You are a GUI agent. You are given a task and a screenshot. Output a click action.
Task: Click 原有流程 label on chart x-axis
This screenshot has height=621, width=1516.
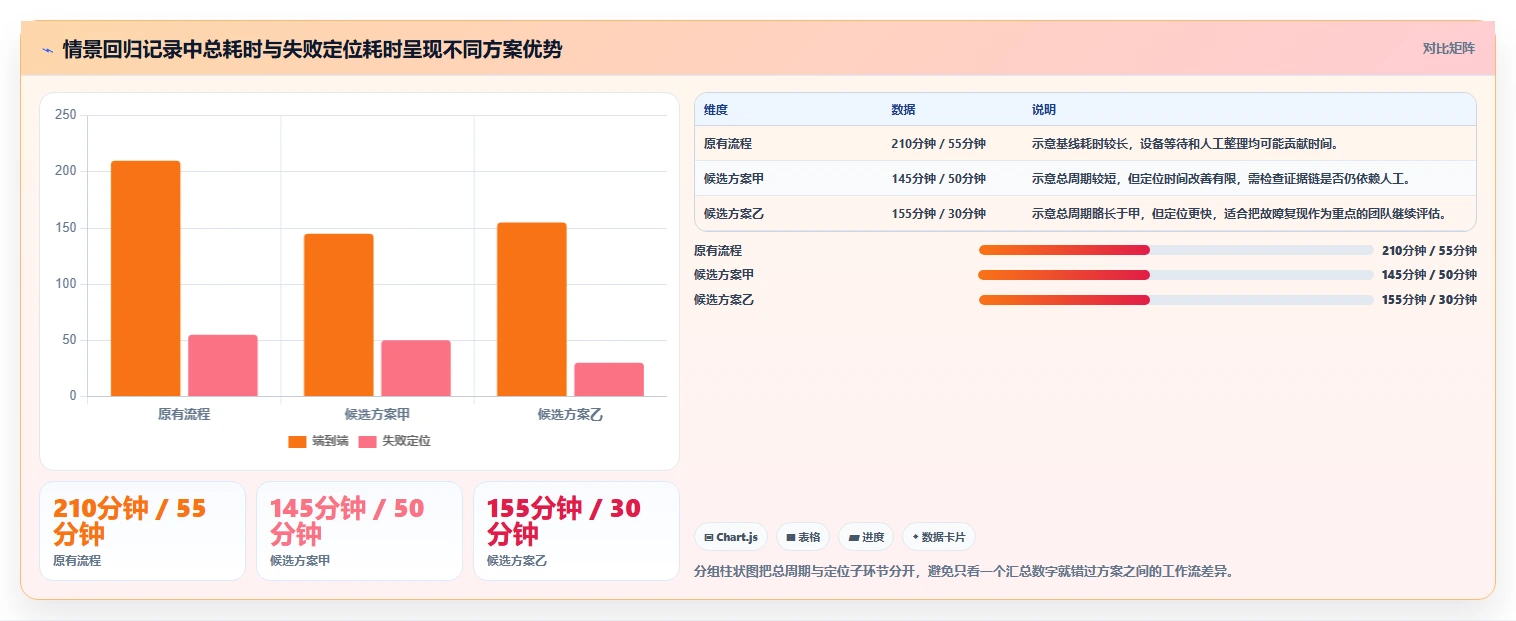pos(184,414)
